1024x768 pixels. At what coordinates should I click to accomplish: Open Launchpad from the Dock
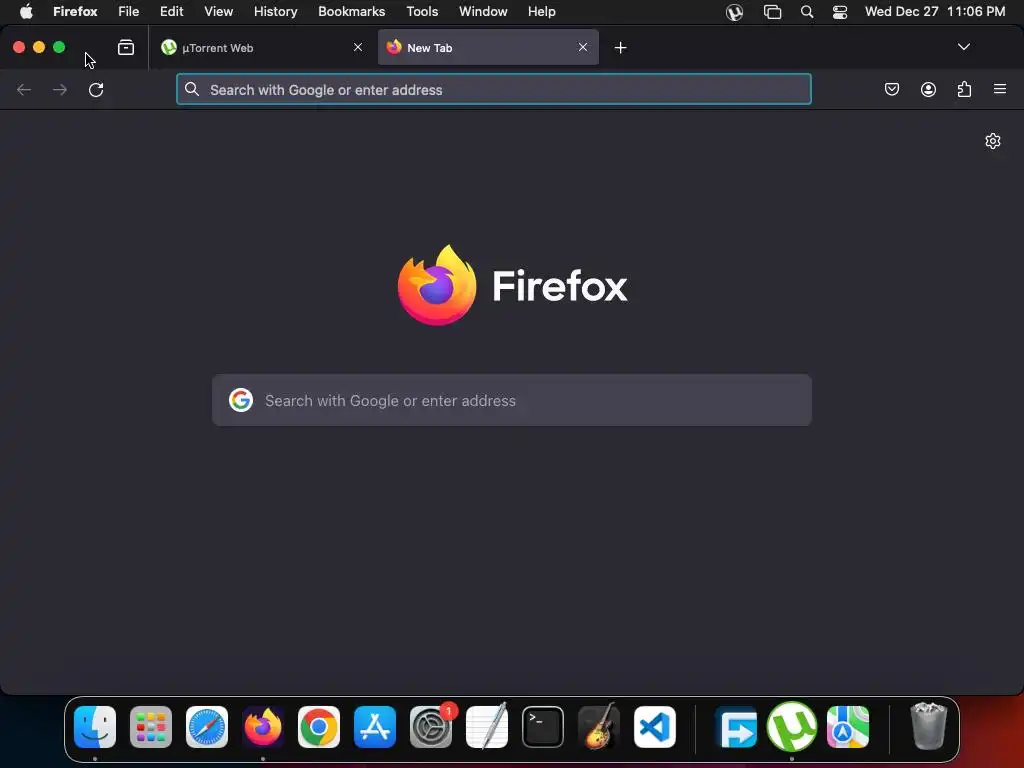pos(151,727)
